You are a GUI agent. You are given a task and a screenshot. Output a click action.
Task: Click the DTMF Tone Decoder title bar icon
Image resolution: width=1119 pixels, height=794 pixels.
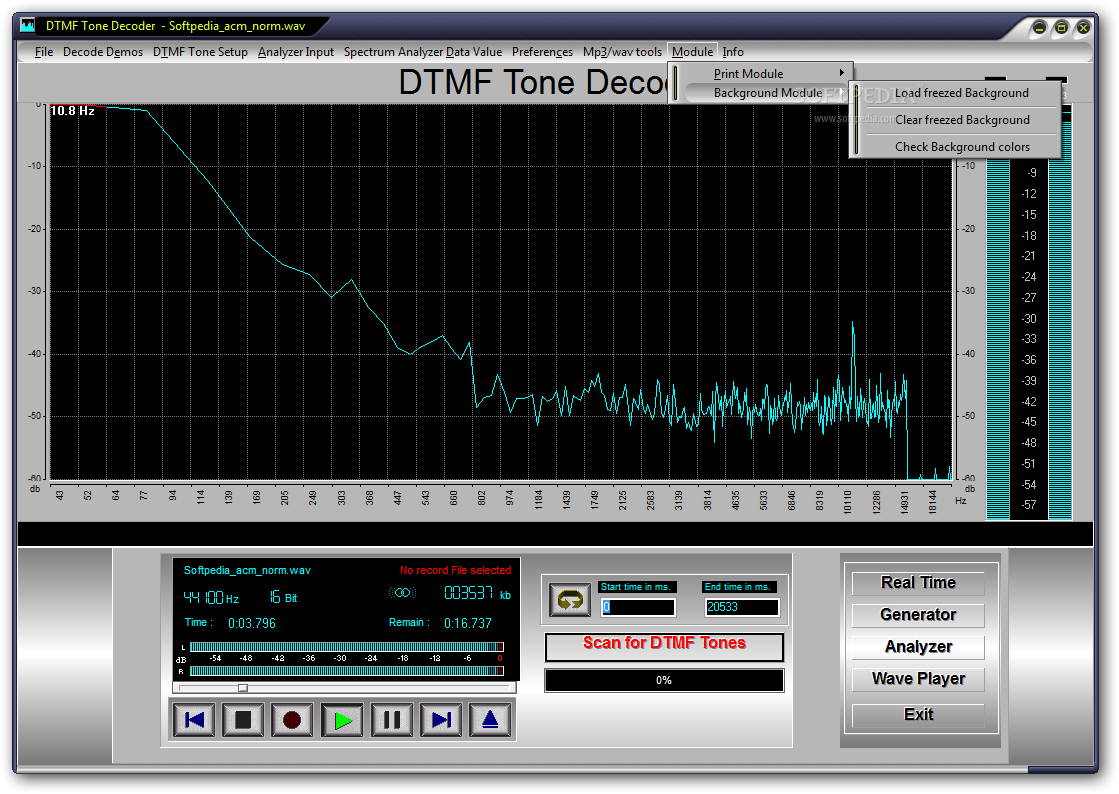(x=28, y=26)
